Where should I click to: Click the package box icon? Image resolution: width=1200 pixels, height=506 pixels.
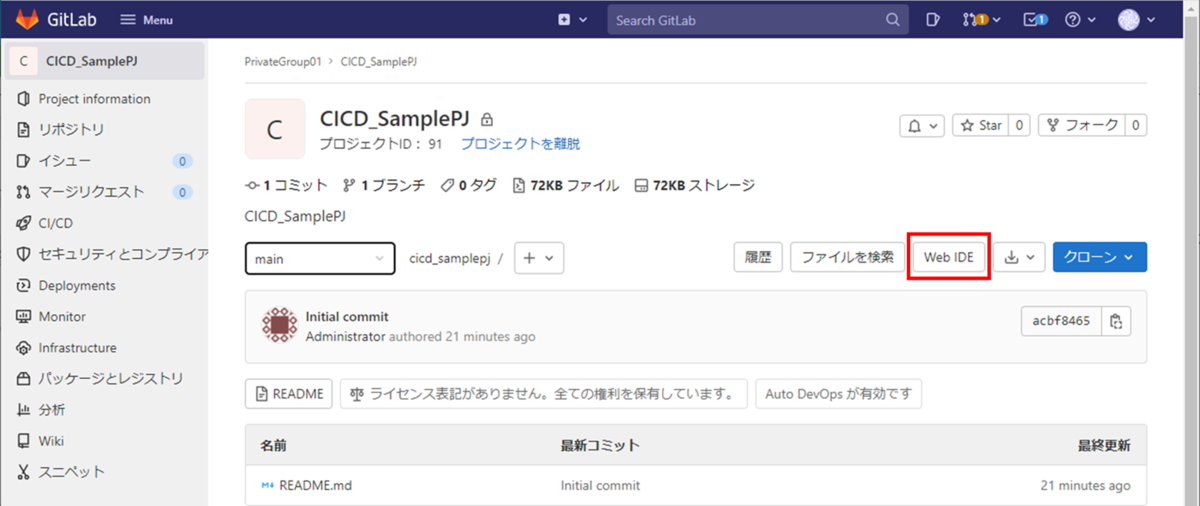(x=24, y=379)
